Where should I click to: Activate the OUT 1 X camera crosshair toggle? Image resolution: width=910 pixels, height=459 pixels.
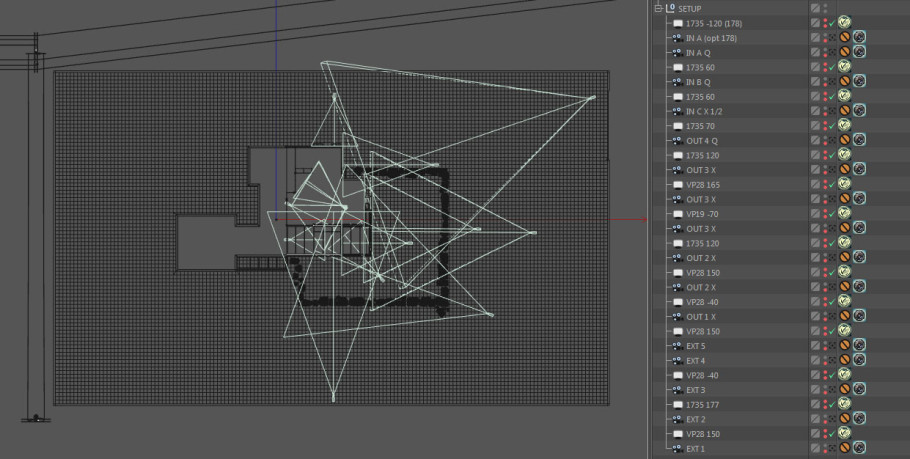tap(832, 316)
